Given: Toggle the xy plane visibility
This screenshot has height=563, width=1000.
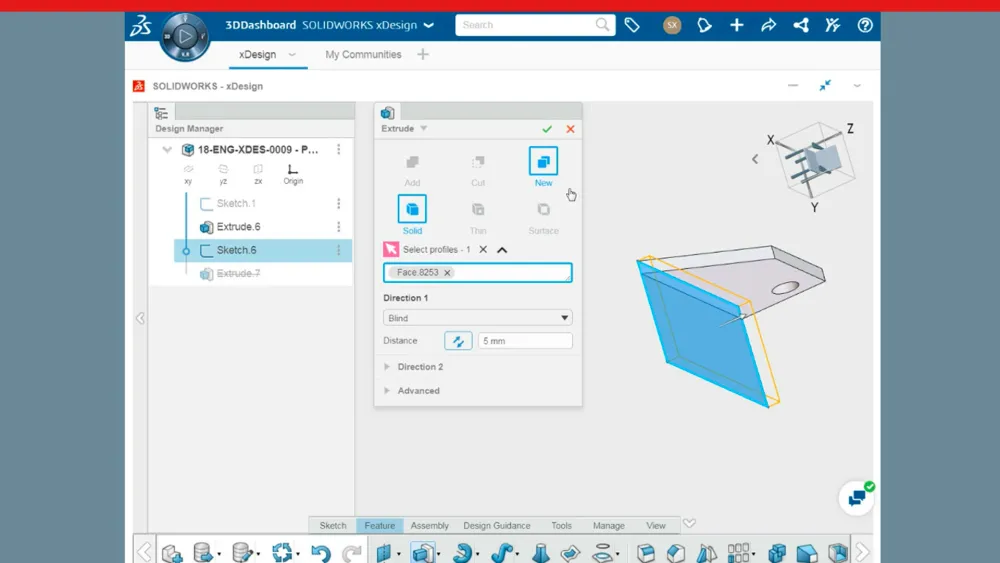Looking at the screenshot, I should [x=188, y=174].
